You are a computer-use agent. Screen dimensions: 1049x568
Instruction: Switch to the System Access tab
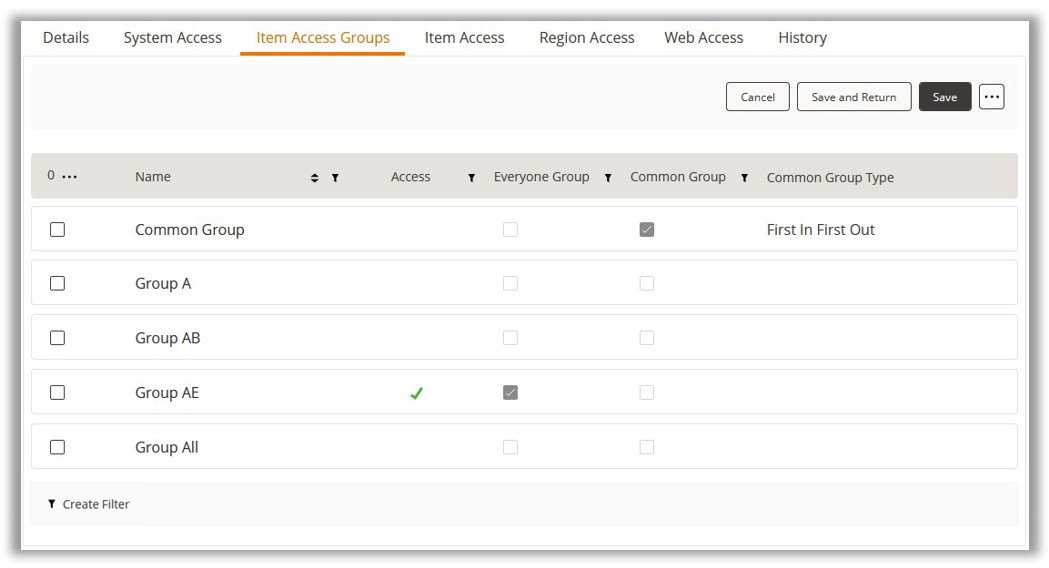(172, 38)
